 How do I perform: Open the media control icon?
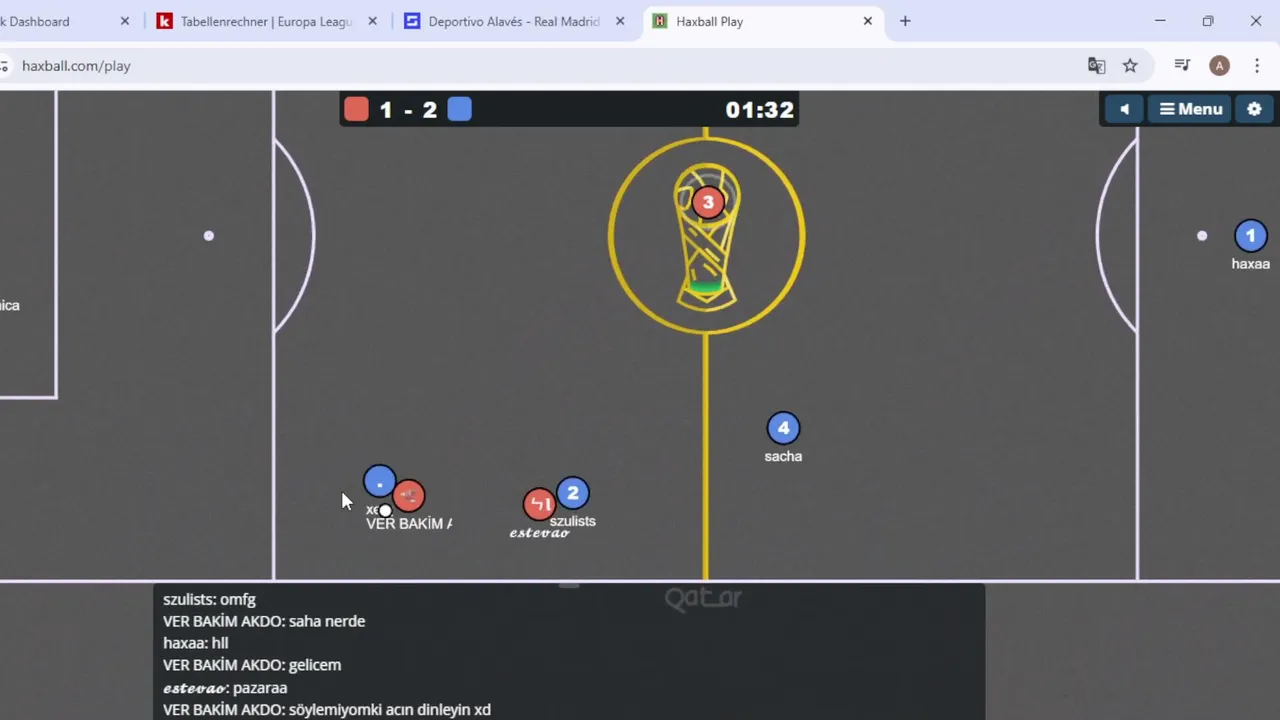(1182, 66)
